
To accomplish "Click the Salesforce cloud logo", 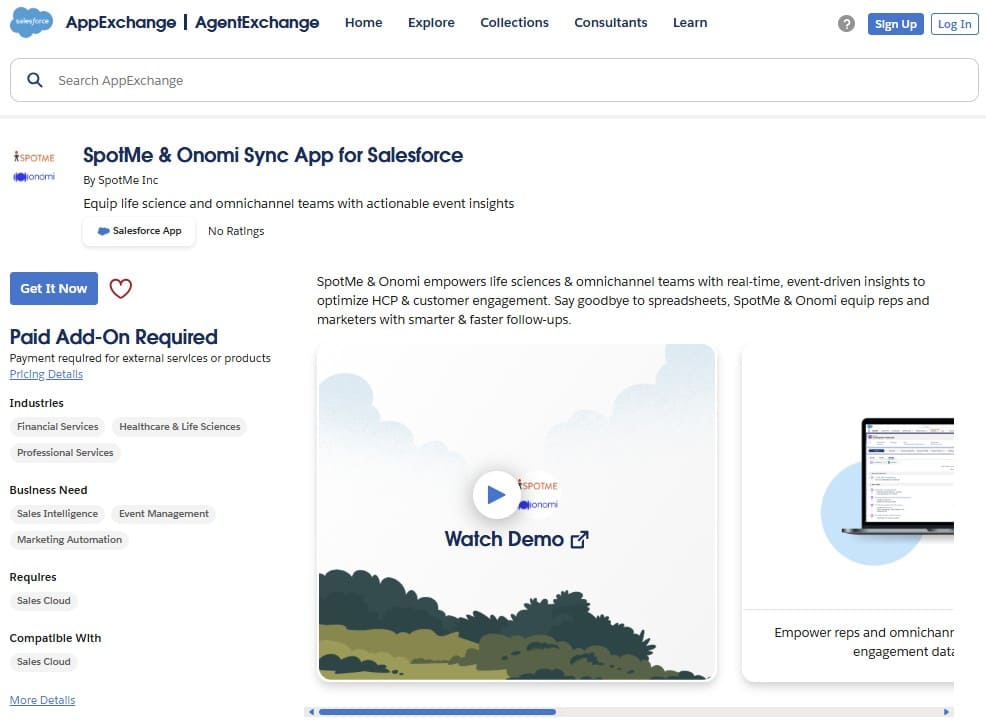I will point(32,22).
